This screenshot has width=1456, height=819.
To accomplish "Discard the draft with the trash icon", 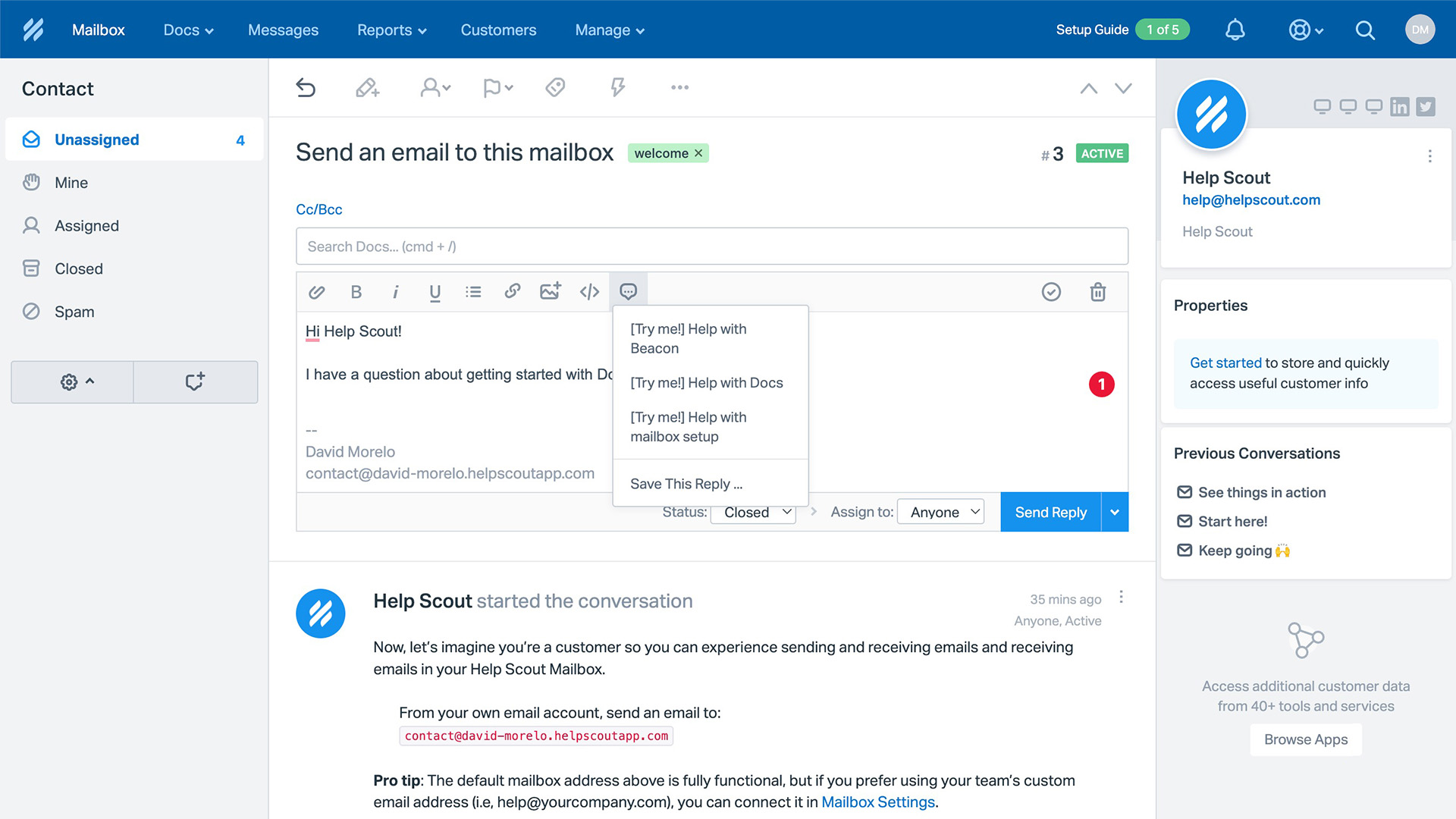I will pos(1097,292).
